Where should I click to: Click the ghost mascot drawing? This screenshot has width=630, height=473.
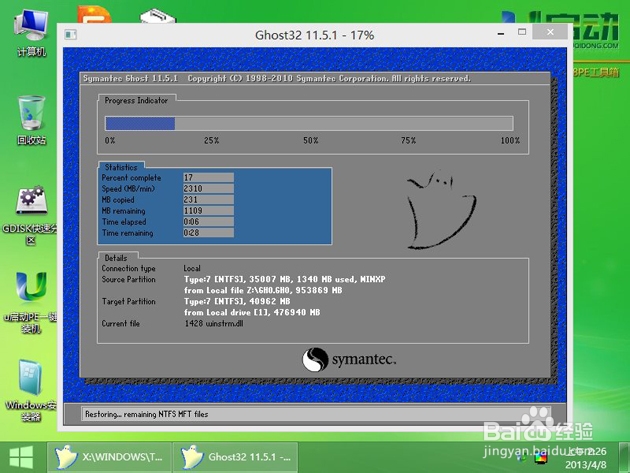tap(441, 209)
